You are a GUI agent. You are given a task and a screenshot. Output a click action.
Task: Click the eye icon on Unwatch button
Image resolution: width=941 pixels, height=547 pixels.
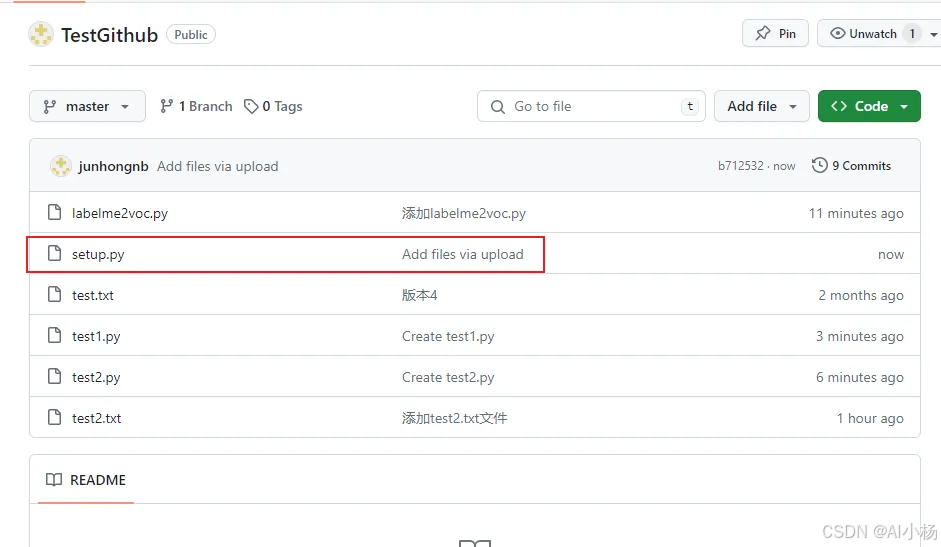[x=838, y=33]
